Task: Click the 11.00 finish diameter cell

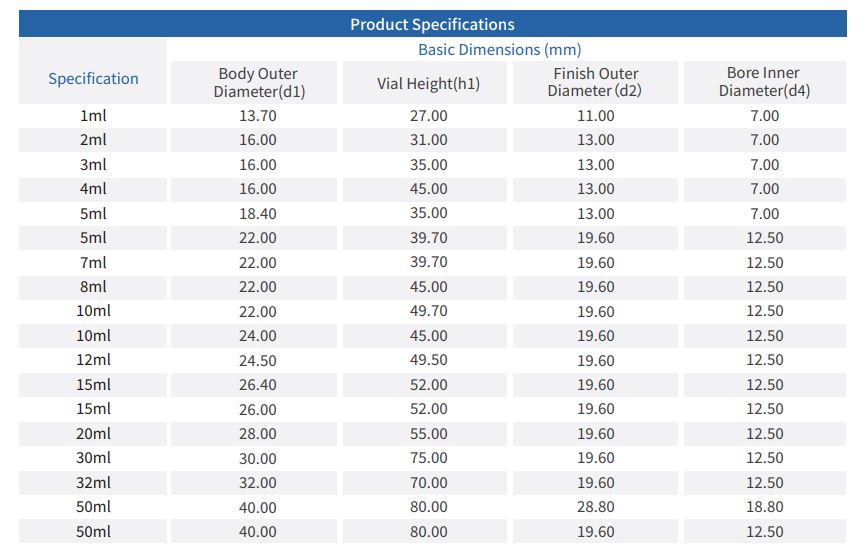Action: [x=595, y=116]
